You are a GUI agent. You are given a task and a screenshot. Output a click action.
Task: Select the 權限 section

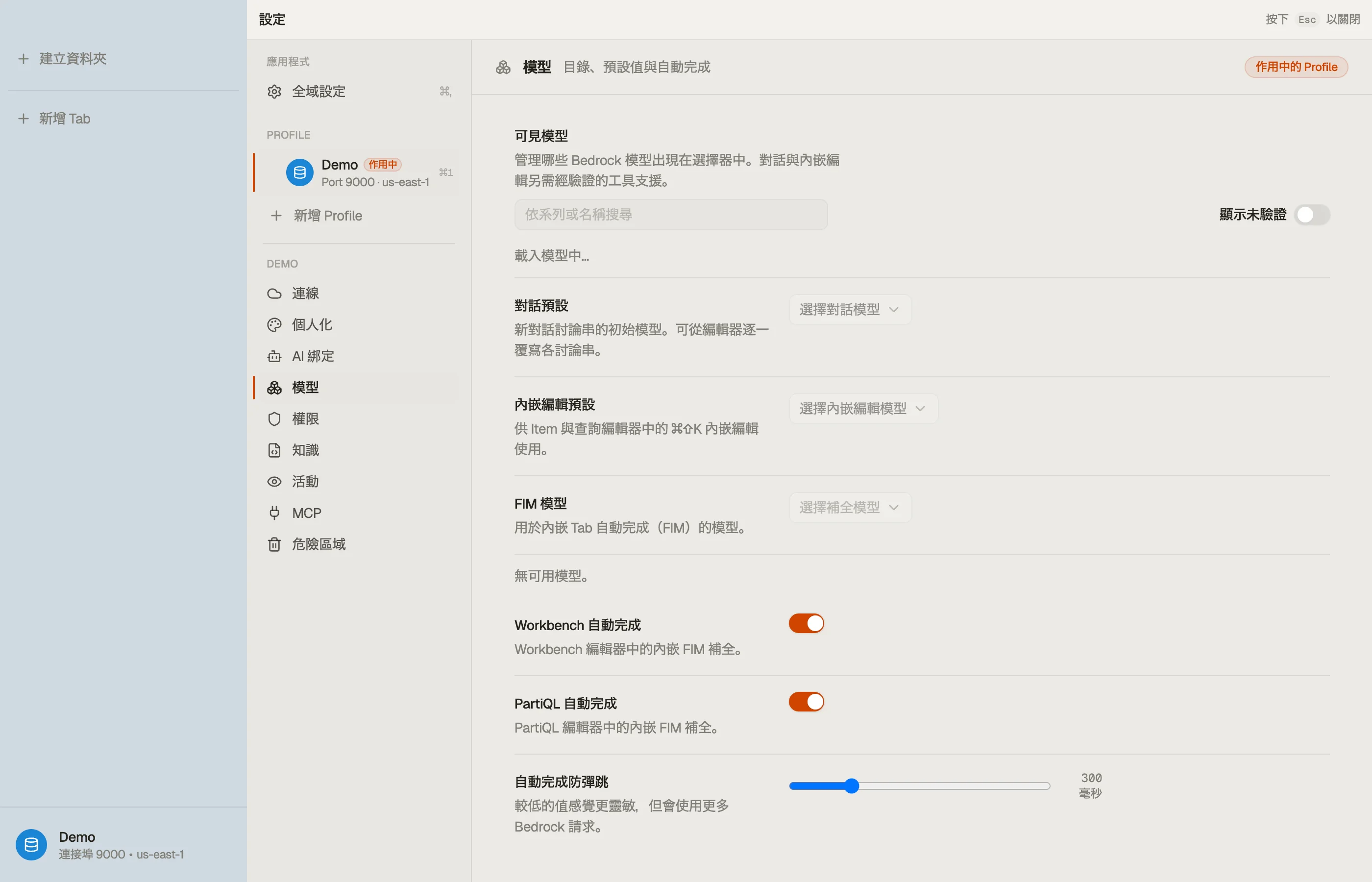tap(357, 418)
